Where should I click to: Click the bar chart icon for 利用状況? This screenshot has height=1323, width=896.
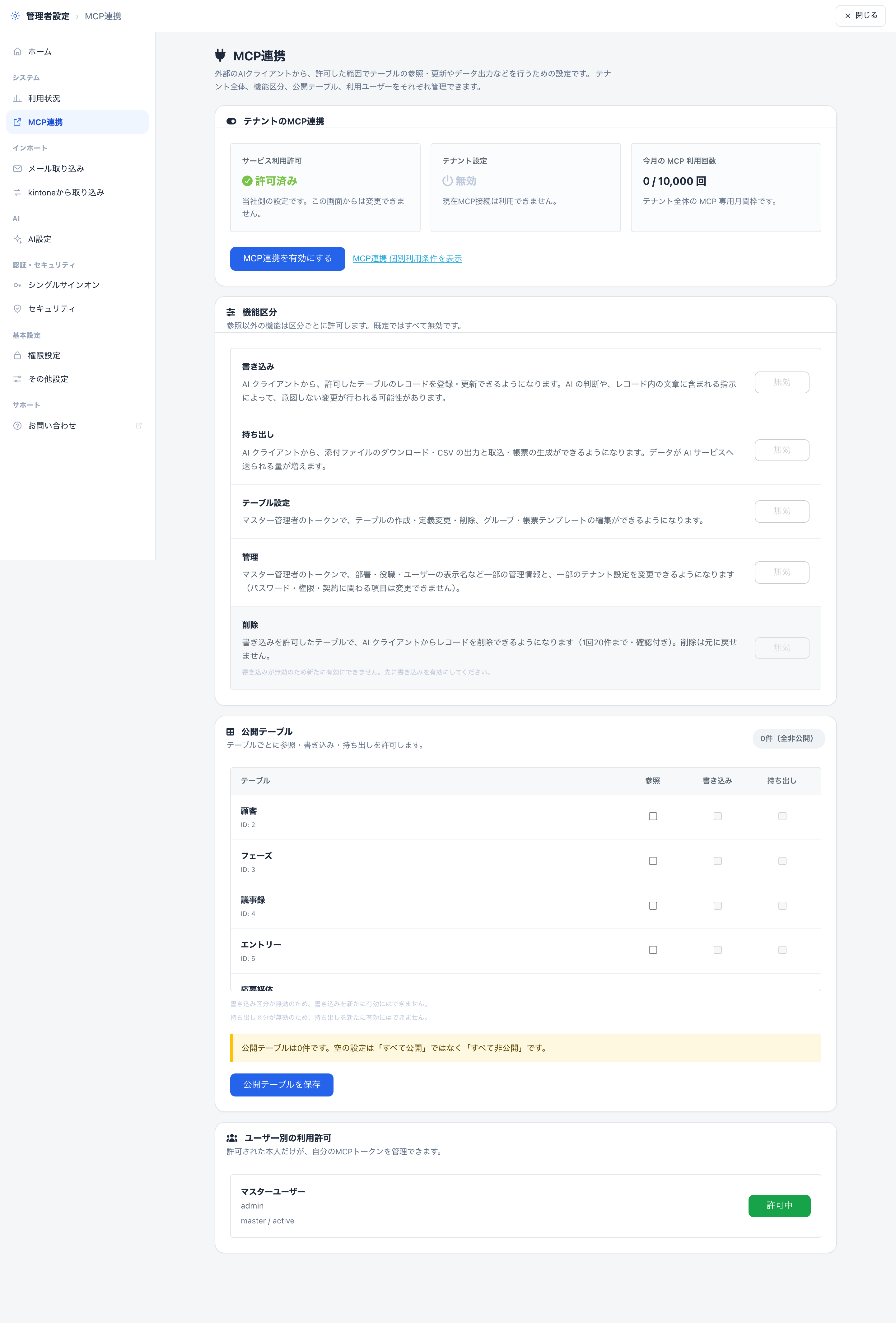(x=18, y=99)
